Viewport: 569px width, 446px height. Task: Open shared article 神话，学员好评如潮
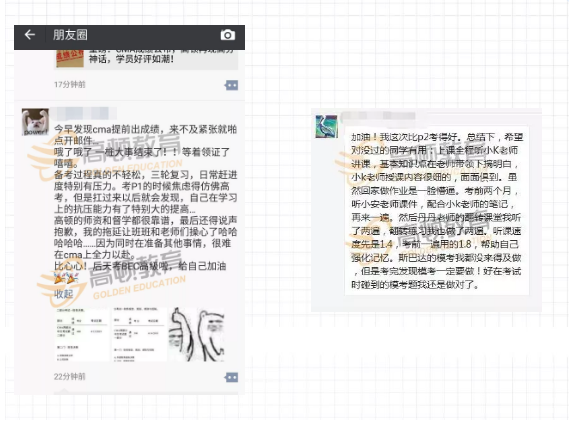point(146,59)
